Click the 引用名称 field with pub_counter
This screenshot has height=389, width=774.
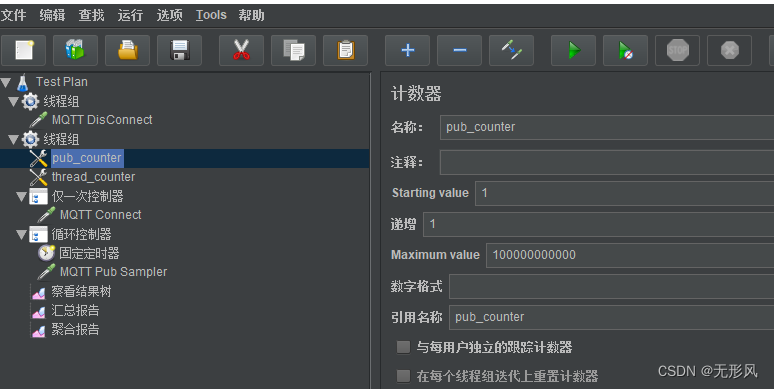pyautogui.click(x=612, y=317)
